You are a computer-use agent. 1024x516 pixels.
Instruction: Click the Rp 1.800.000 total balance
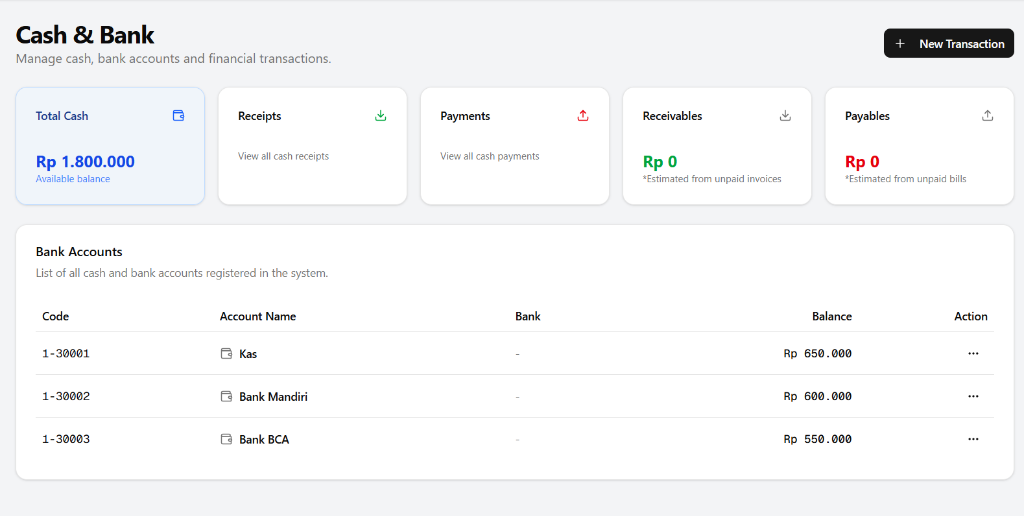(86, 161)
